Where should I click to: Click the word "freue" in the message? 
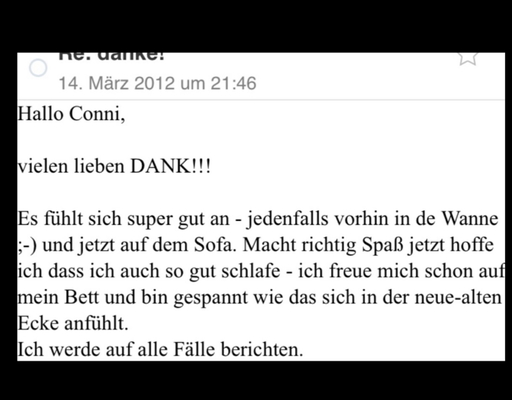coord(351,271)
